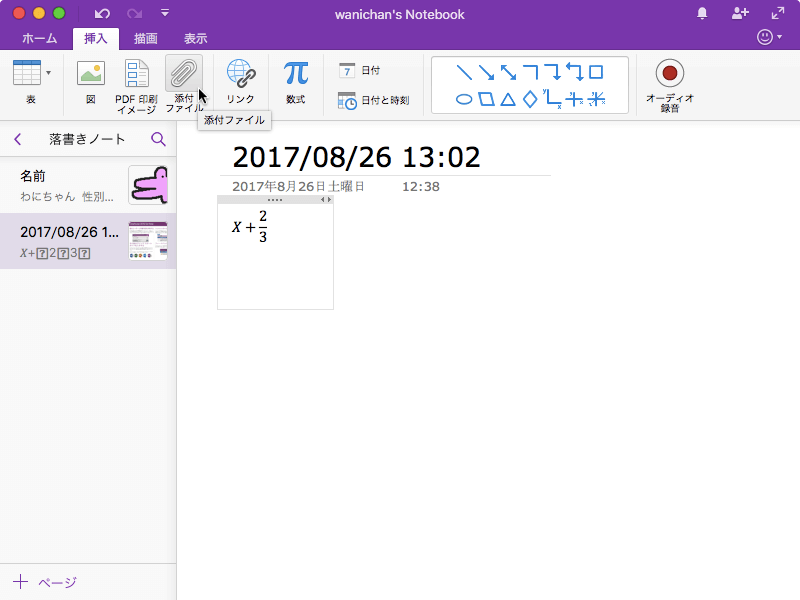The width and height of the screenshot is (800, 600).
Task: Click the page title 2017/08/26 13:02
Action: coord(356,157)
